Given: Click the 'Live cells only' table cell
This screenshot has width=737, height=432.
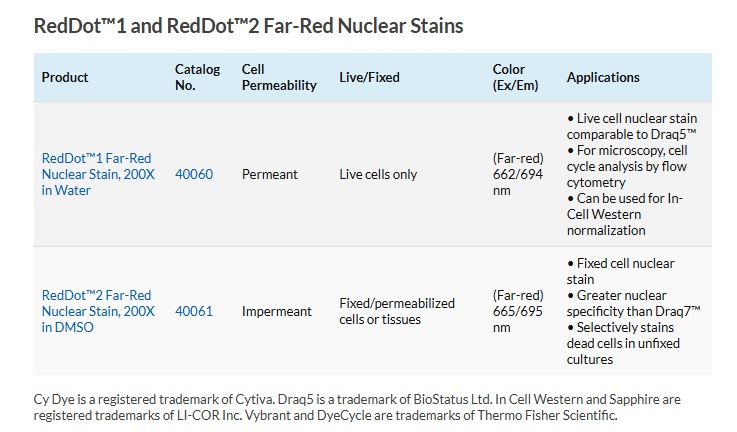Looking at the screenshot, I should coord(378,174).
